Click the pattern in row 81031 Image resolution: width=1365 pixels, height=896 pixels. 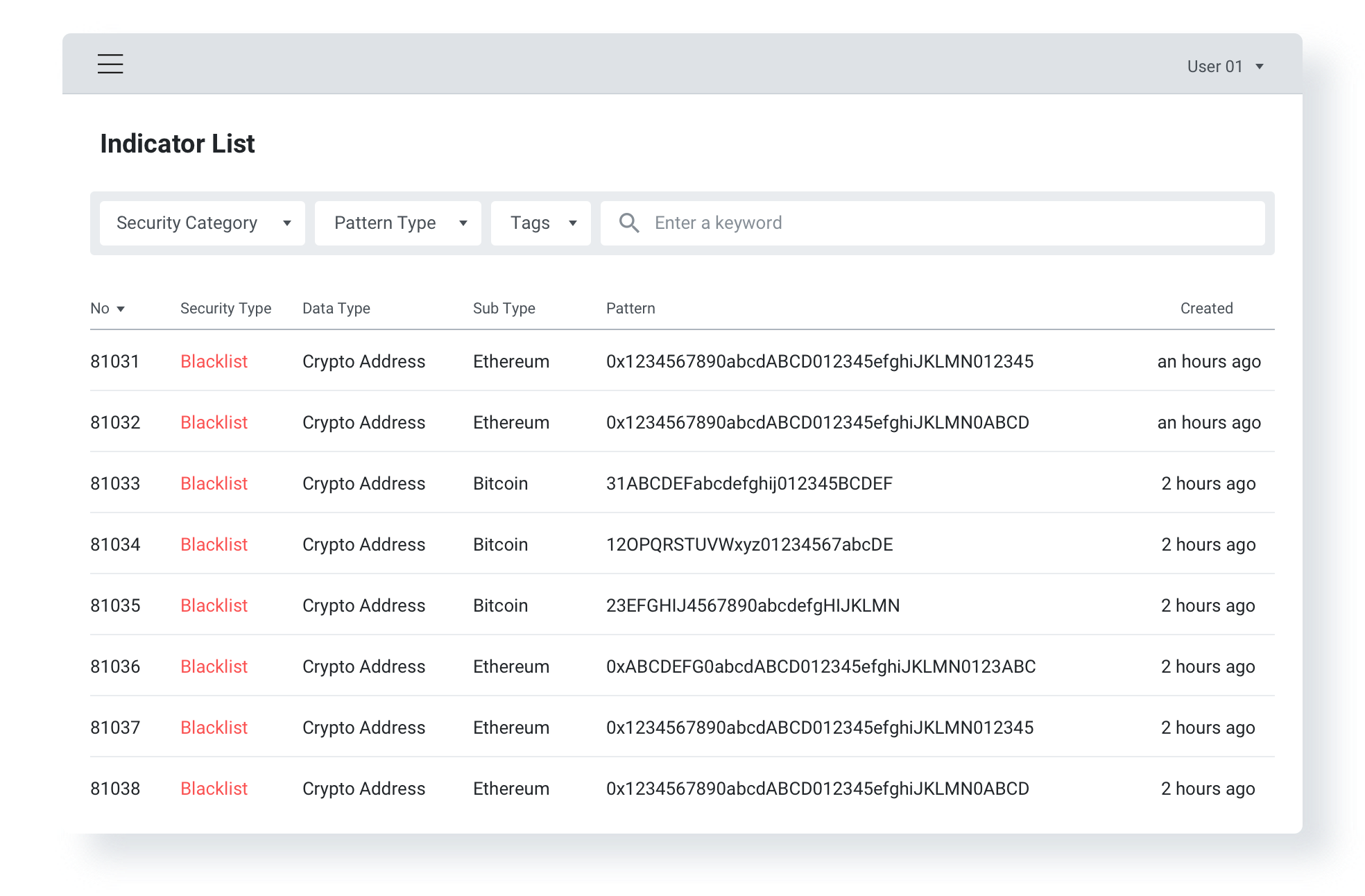(x=820, y=362)
